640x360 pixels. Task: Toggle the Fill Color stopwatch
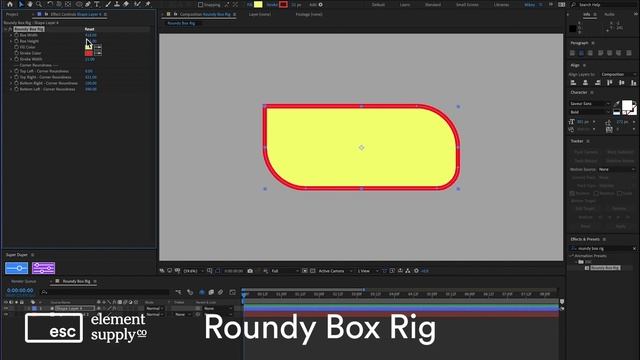[17, 47]
